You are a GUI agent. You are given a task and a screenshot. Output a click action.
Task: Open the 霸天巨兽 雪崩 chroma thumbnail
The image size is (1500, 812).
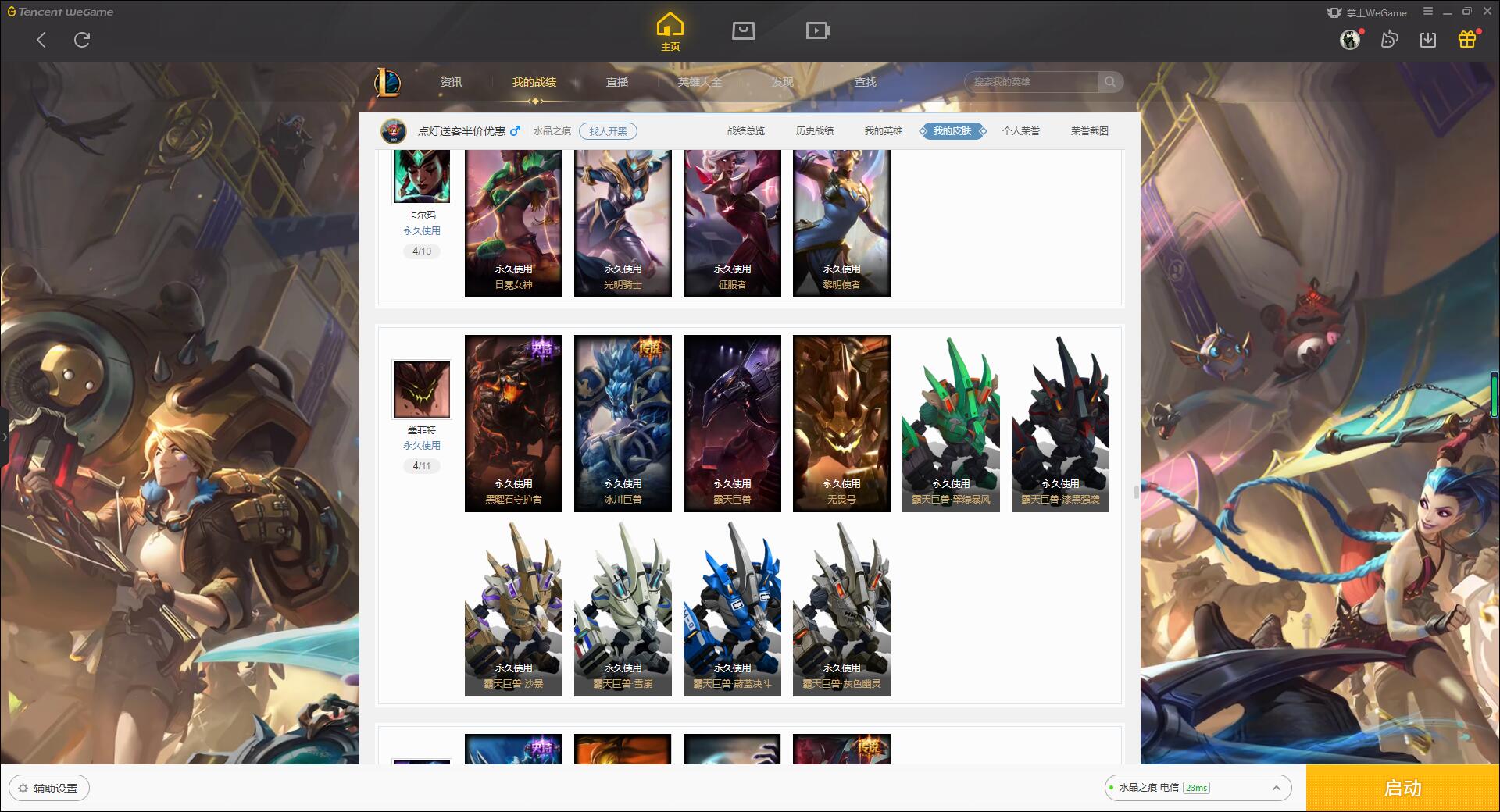coord(623,607)
